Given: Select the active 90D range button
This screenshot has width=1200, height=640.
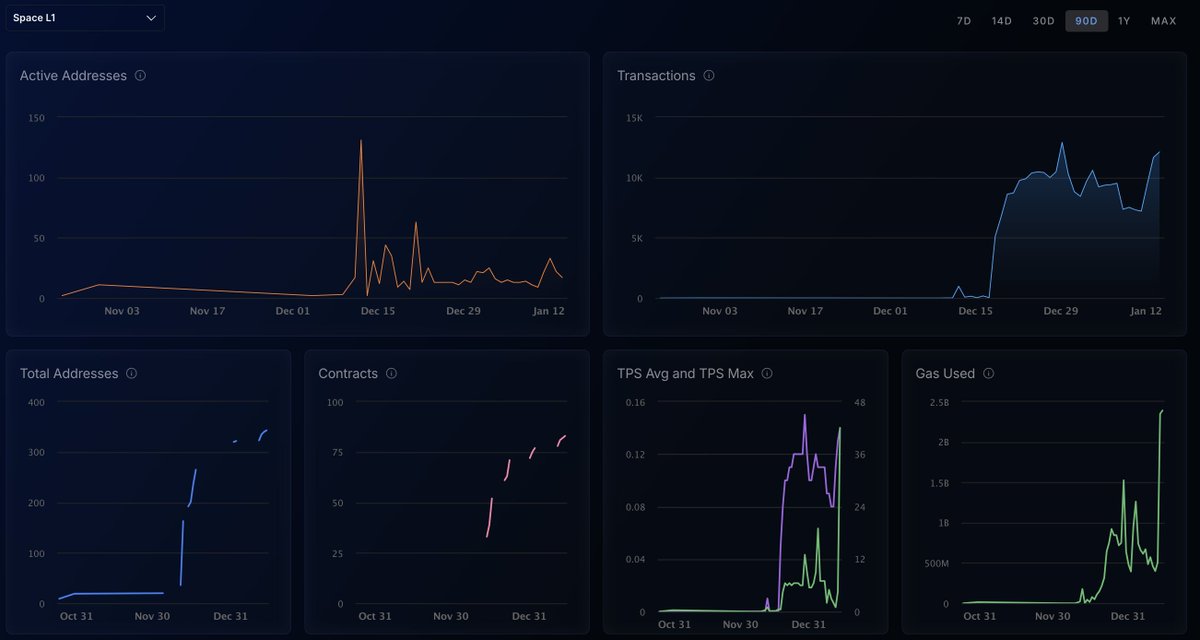Looking at the screenshot, I should coord(1086,21).
